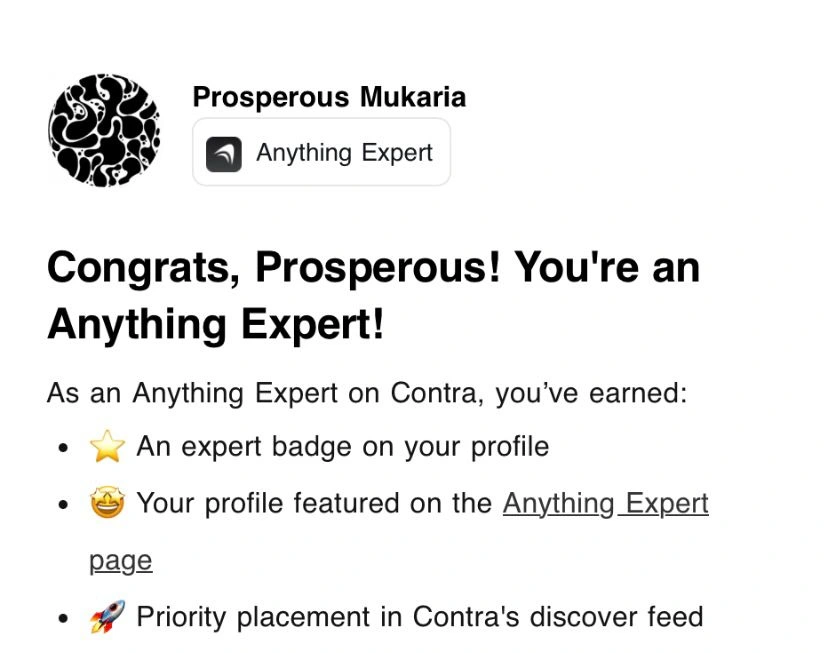The width and height of the screenshot is (828, 653).
Task: Click the star-struck face emoji
Action: tap(107, 503)
